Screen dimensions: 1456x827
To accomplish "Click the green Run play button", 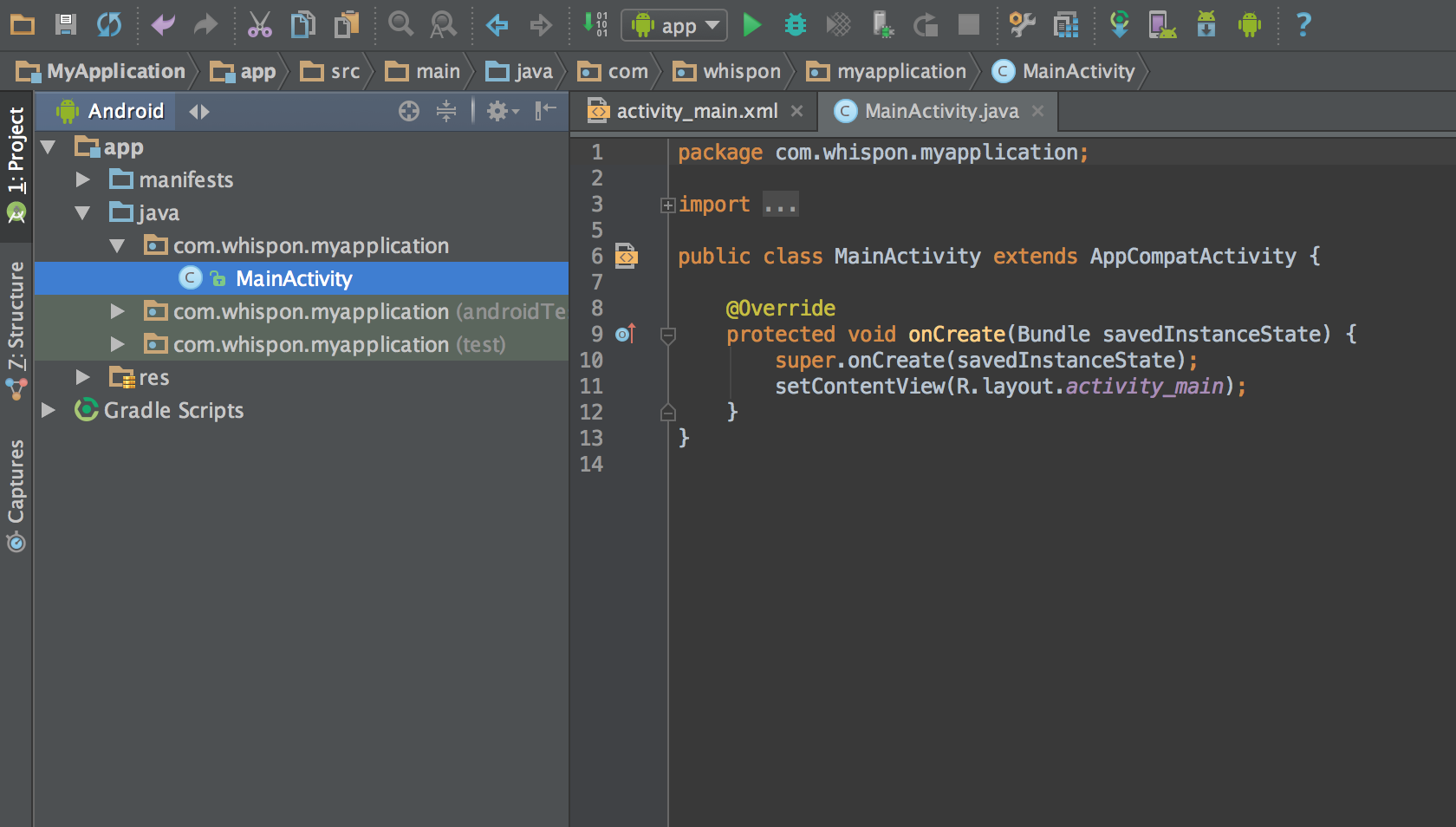I will point(752,24).
